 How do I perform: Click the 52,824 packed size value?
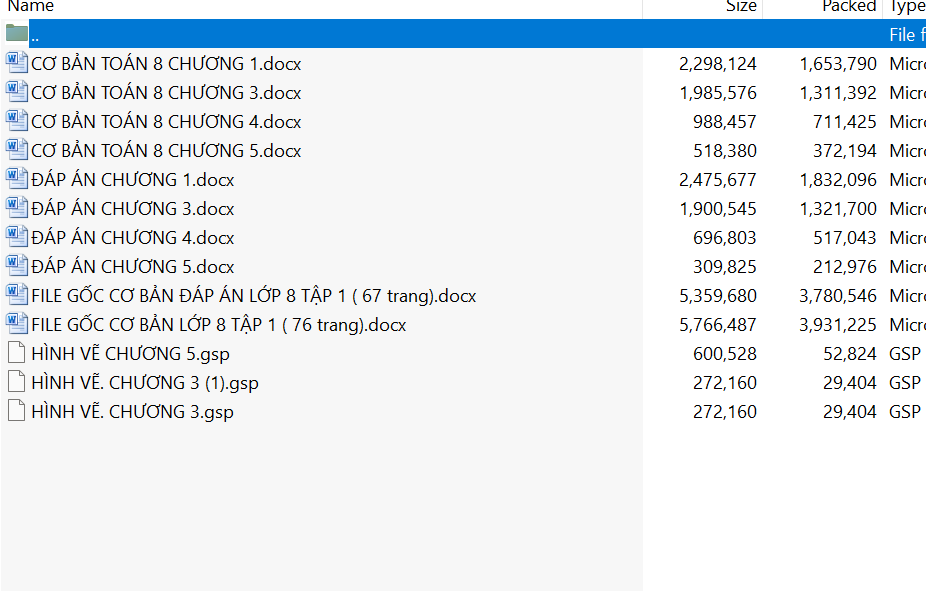coord(848,354)
